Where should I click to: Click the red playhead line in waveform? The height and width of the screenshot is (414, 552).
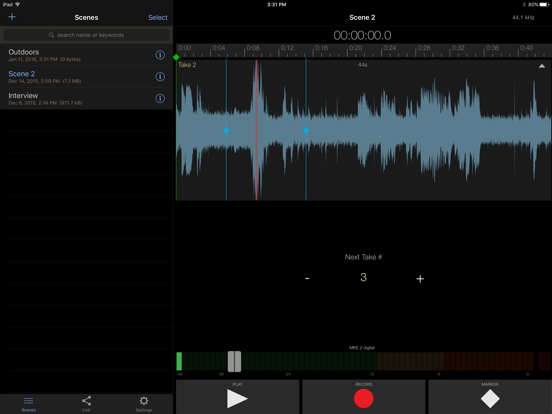click(x=256, y=130)
